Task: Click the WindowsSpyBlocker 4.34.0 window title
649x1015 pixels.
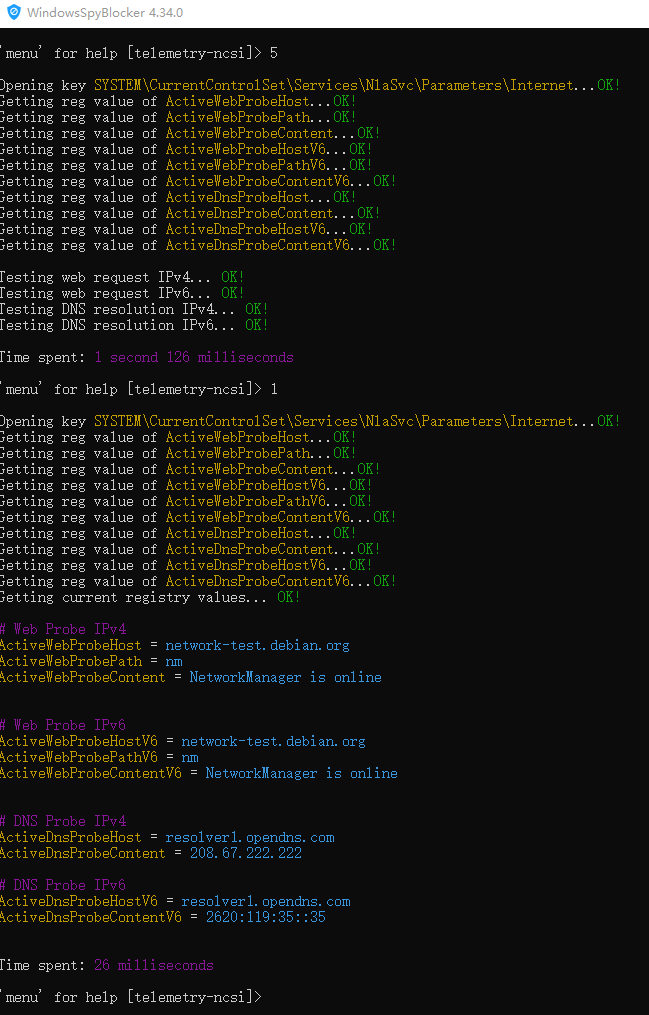Action: coord(105,13)
